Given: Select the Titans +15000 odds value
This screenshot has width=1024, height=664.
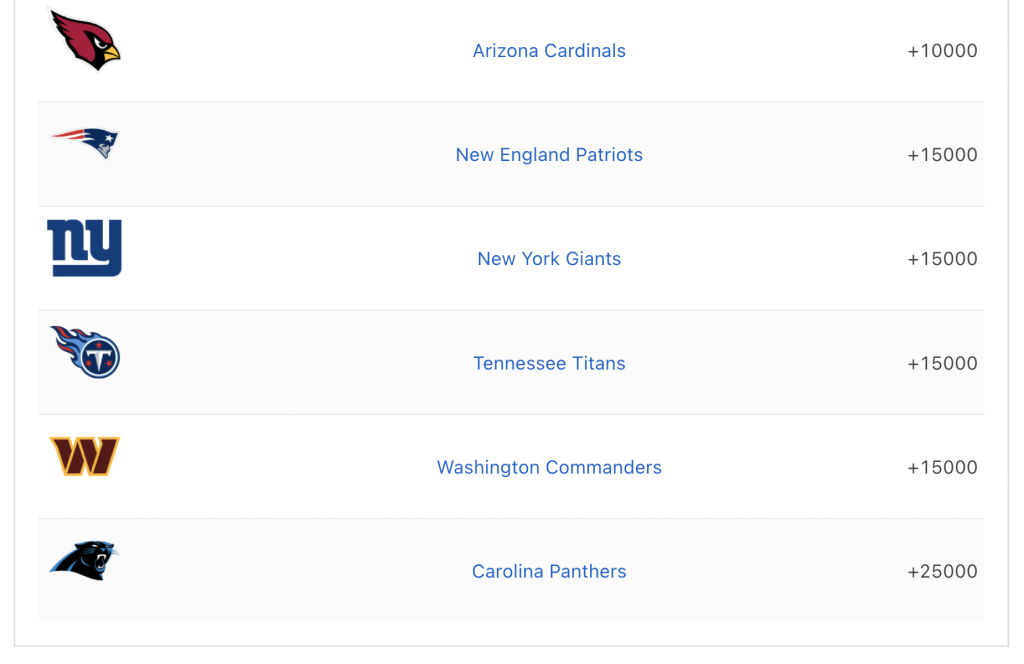Looking at the screenshot, I should pos(942,363).
